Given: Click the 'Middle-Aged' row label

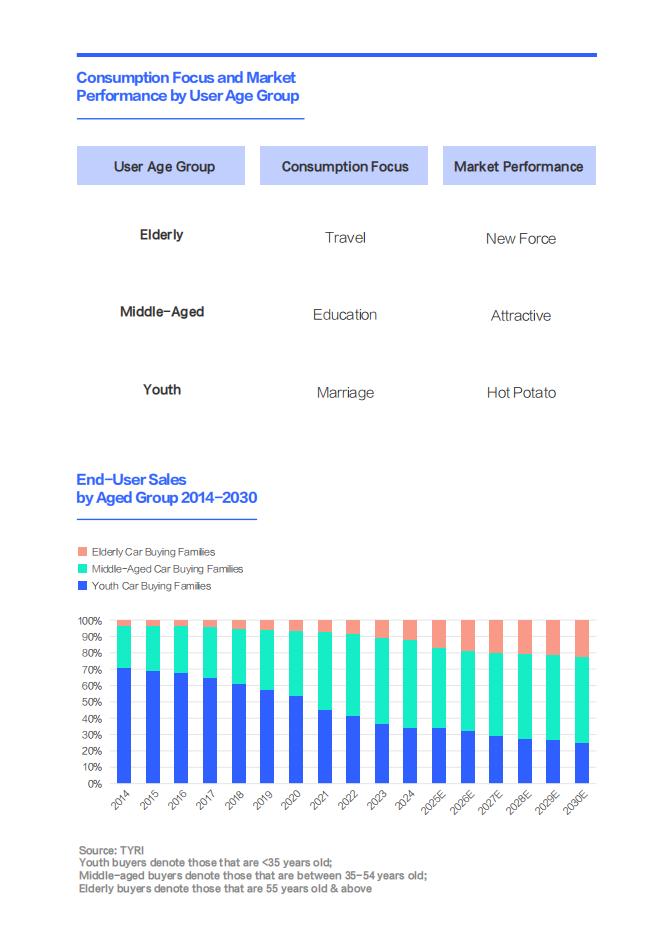Looking at the screenshot, I should click(162, 312).
